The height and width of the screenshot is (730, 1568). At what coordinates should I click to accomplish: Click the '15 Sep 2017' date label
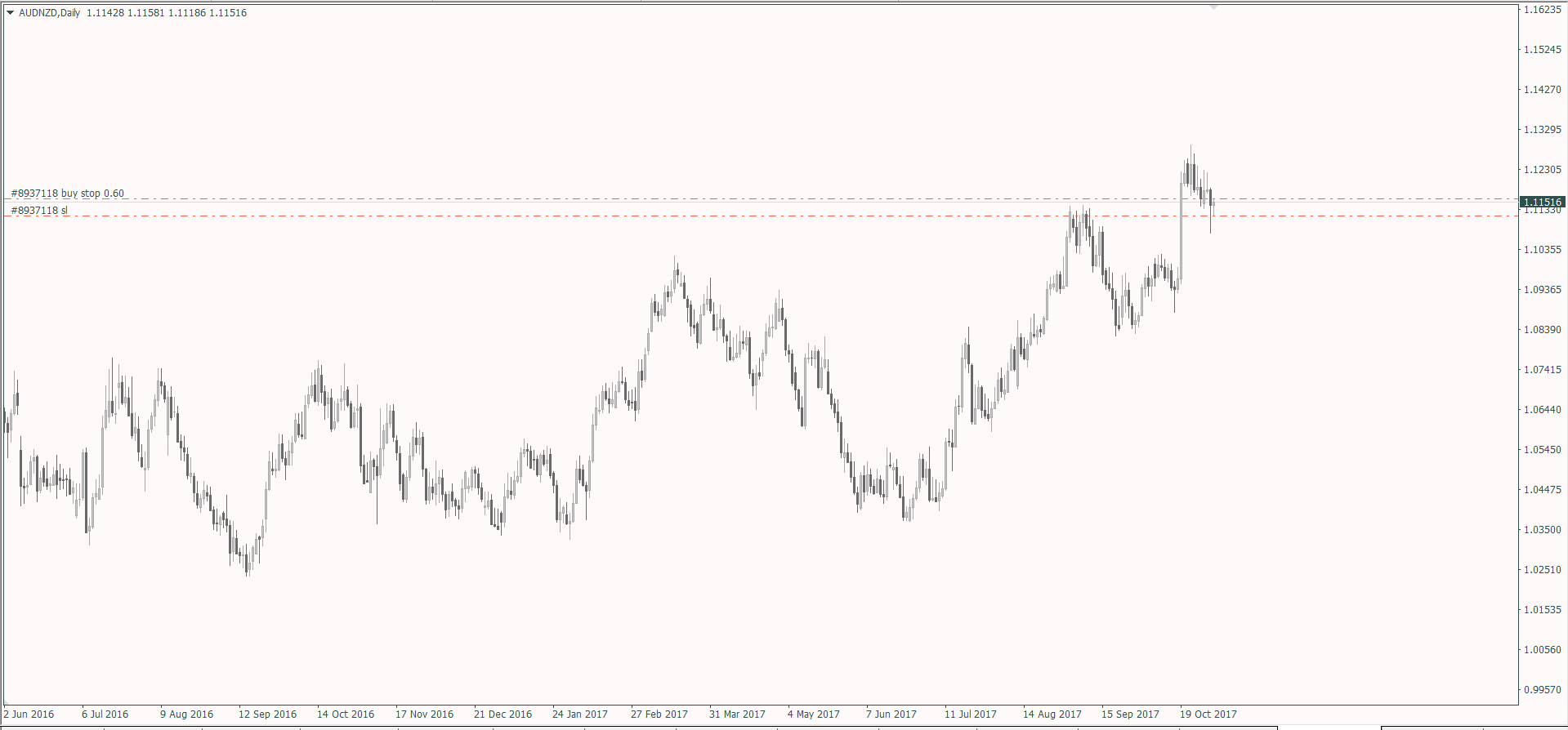click(1131, 714)
